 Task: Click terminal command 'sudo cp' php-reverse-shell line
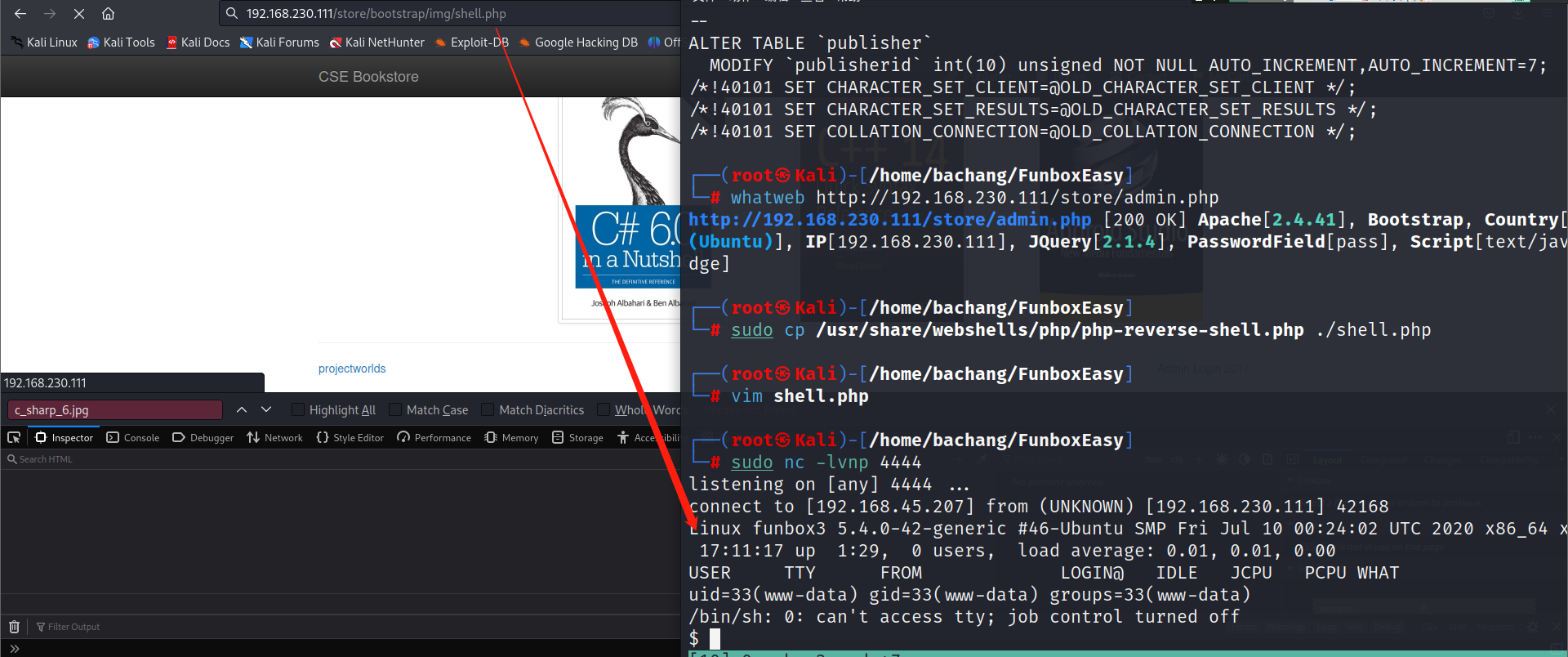tap(1080, 330)
